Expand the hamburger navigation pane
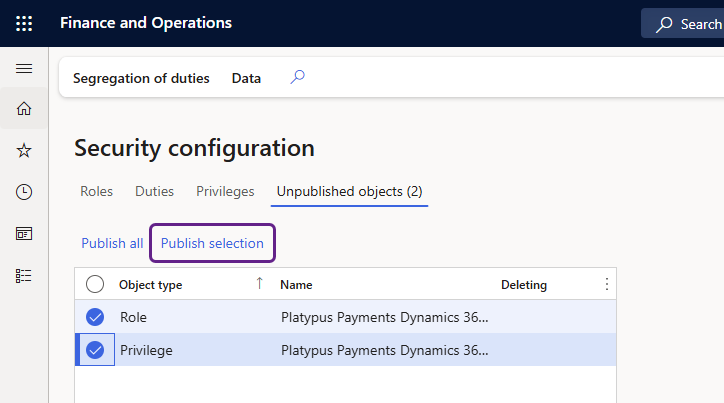 pyautogui.click(x=24, y=68)
